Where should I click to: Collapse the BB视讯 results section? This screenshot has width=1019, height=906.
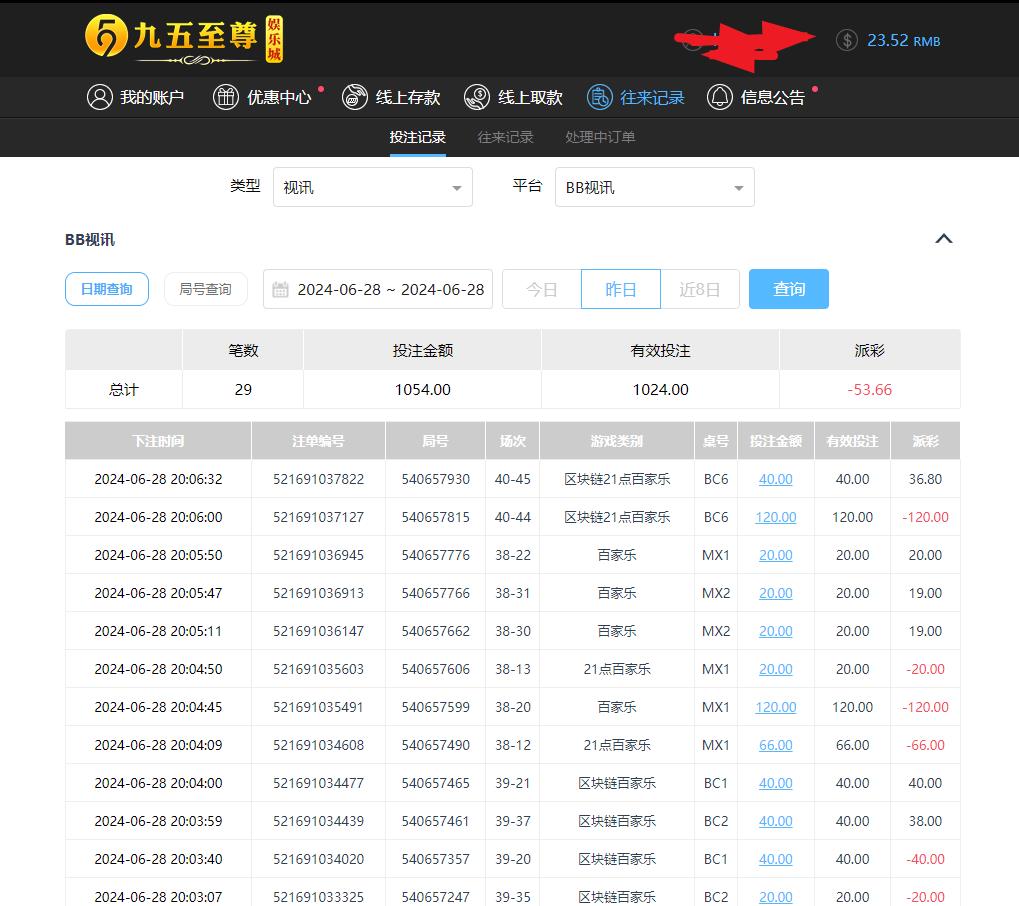tap(943, 239)
